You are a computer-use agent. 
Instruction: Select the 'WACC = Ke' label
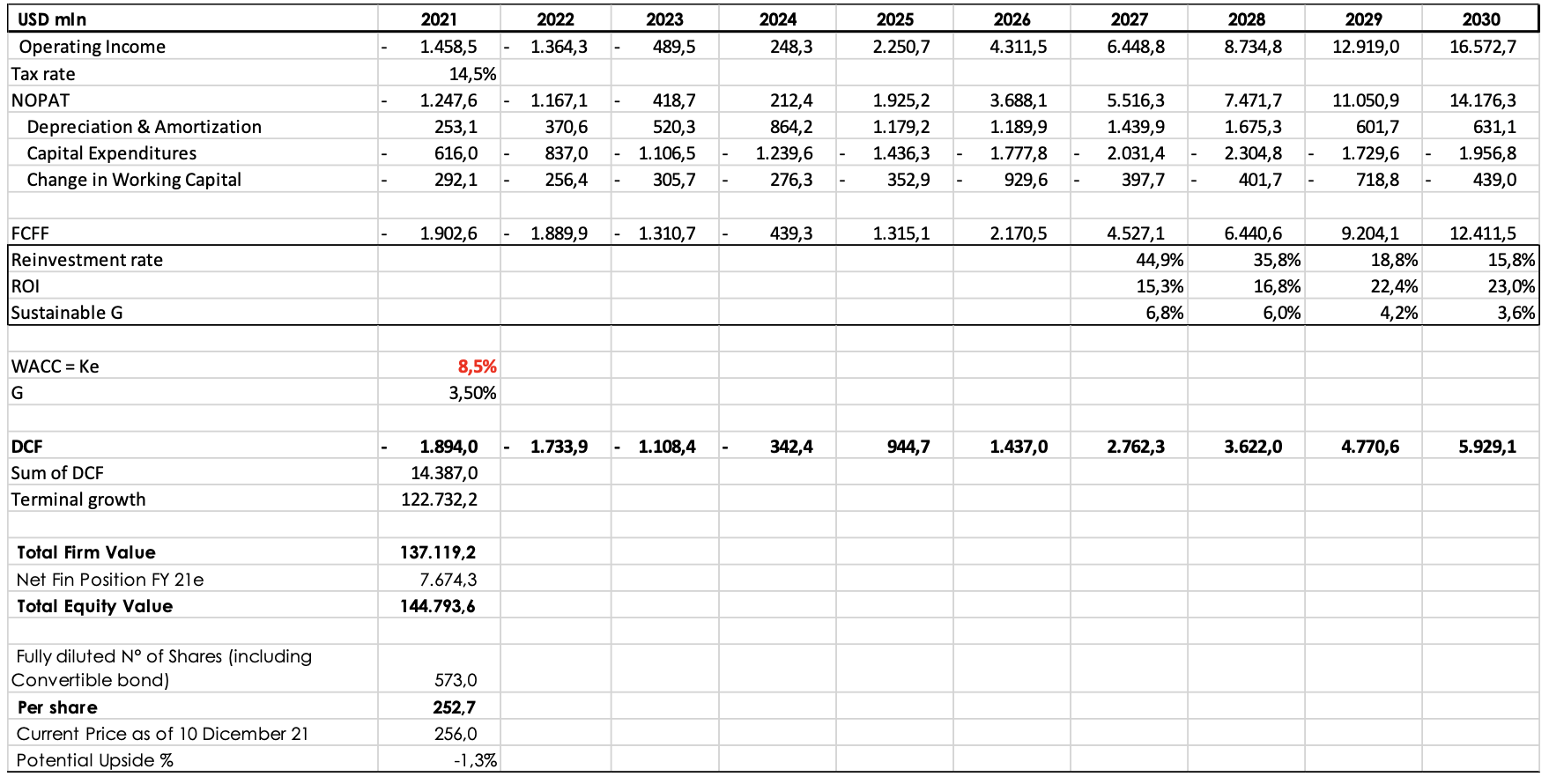[x=55, y=366]
